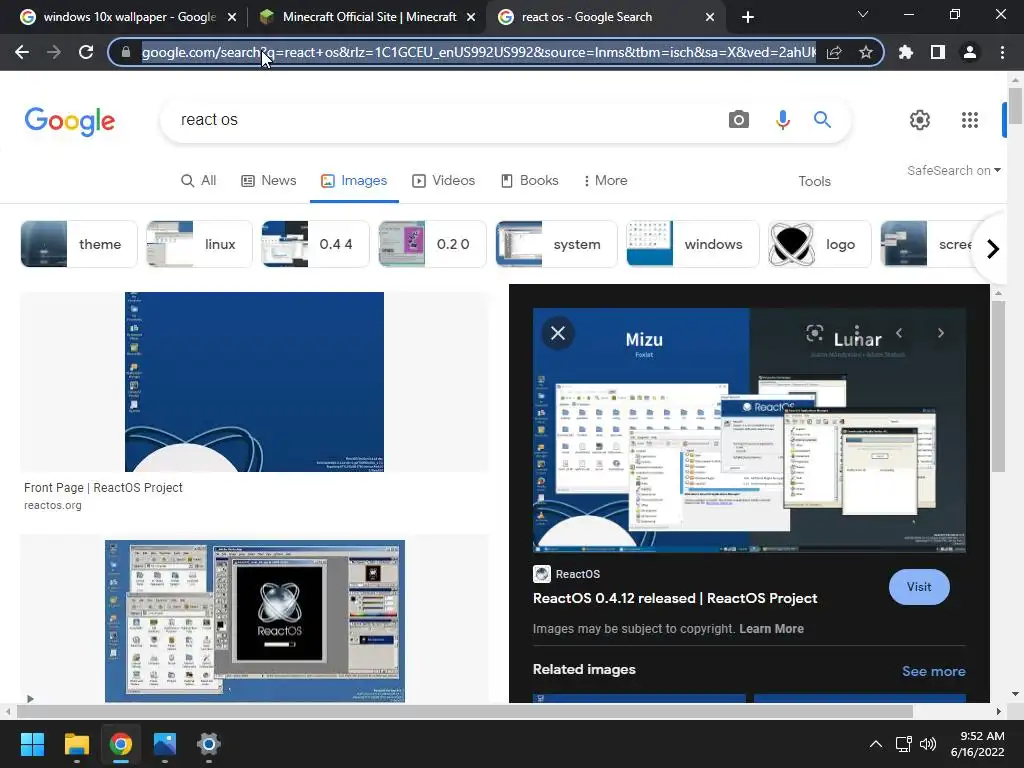Click the Visit button
Screen dimensions: 1024x768
(x=919, y=586)
